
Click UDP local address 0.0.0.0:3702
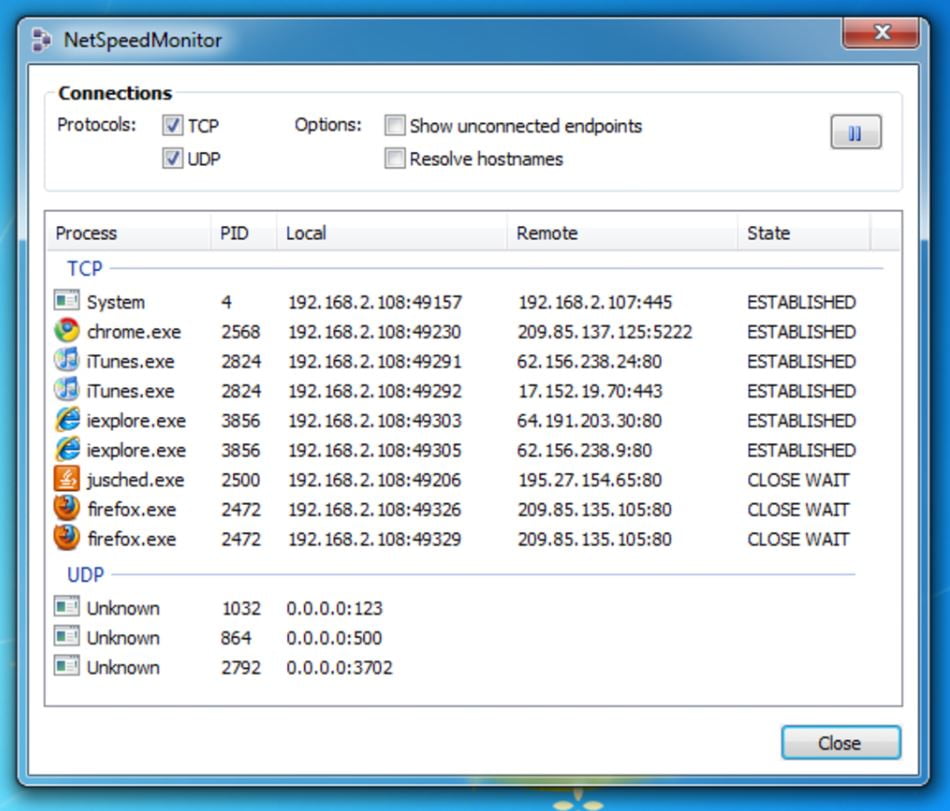pyautogui.click(x=339, y=667)
